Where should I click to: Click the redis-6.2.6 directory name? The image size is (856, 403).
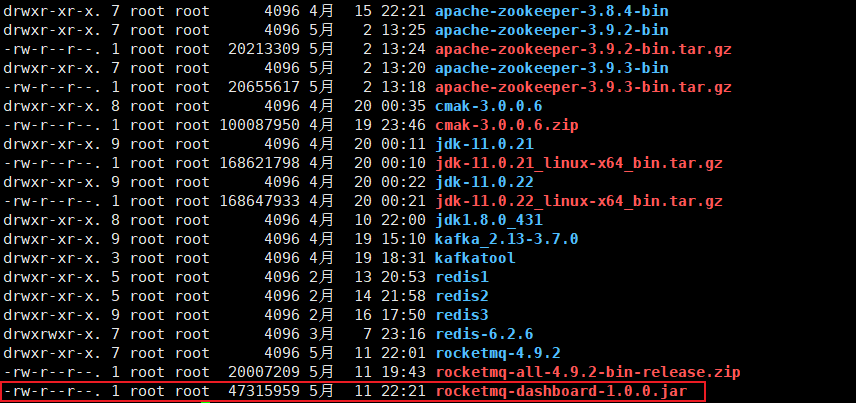point(484,334)
